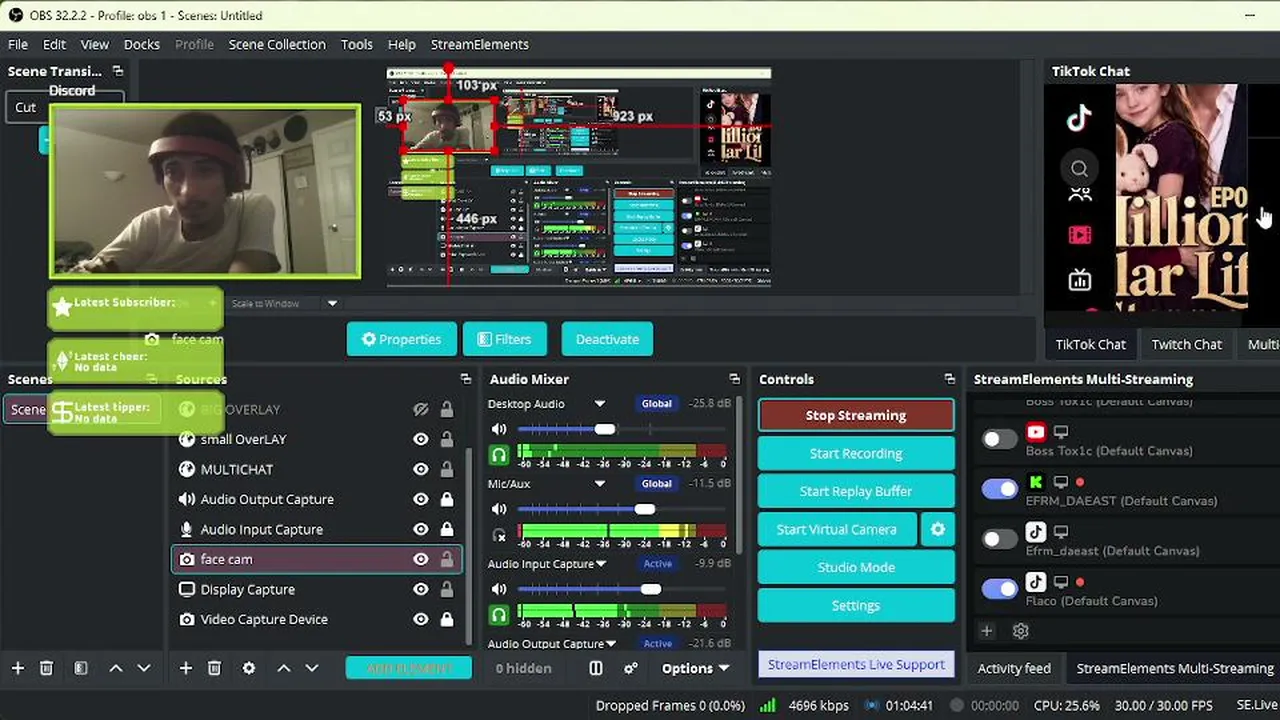Click the TikTok logo in chat dock

(1079, 119)
